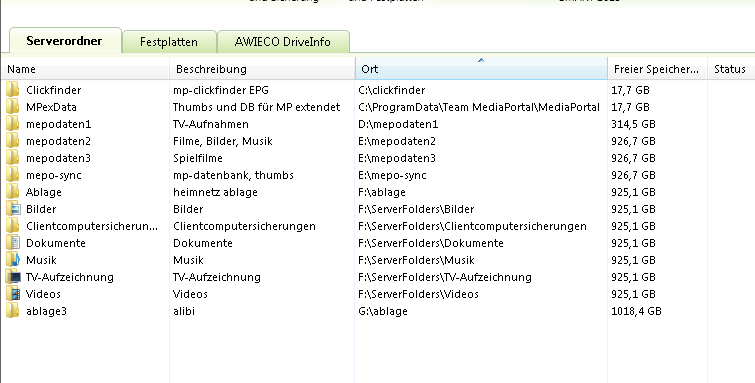This screenshot has width=755, height=383.
Task: Select the mepodaten1 row name
Action: point(58,124)
